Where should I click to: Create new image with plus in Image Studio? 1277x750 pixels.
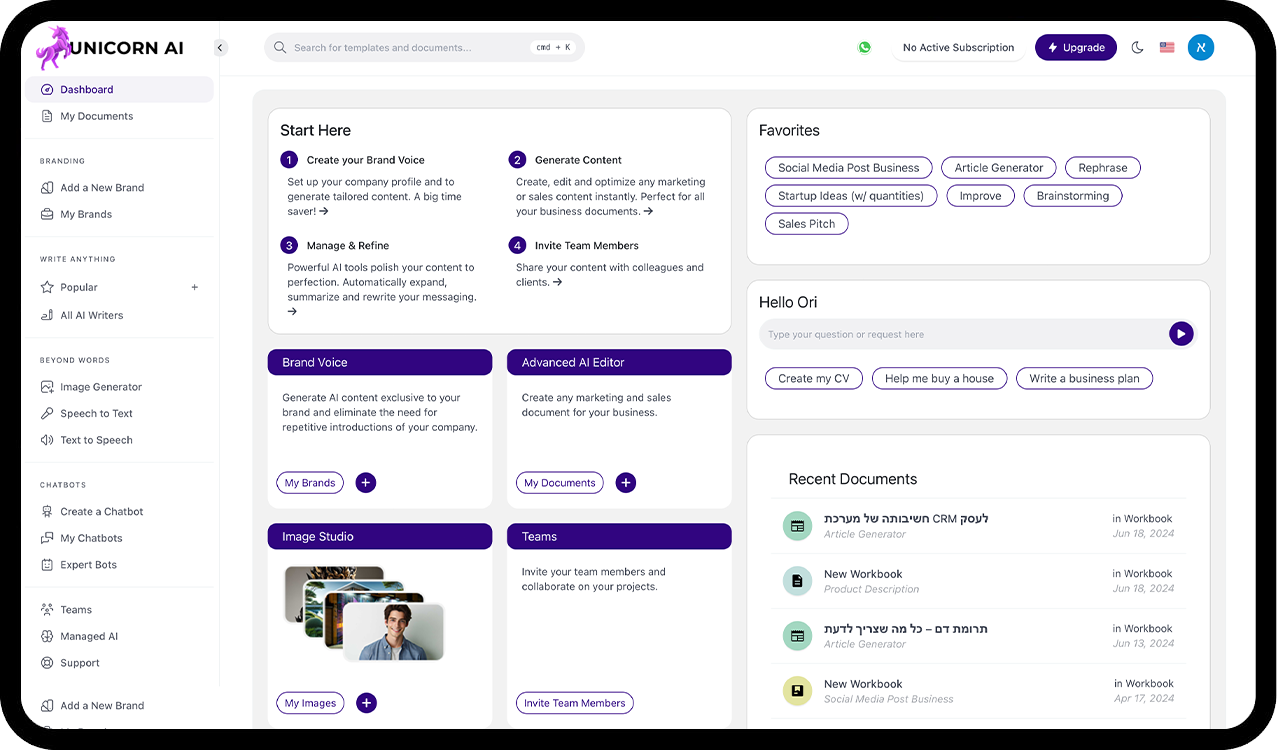(x=367, y=703)
